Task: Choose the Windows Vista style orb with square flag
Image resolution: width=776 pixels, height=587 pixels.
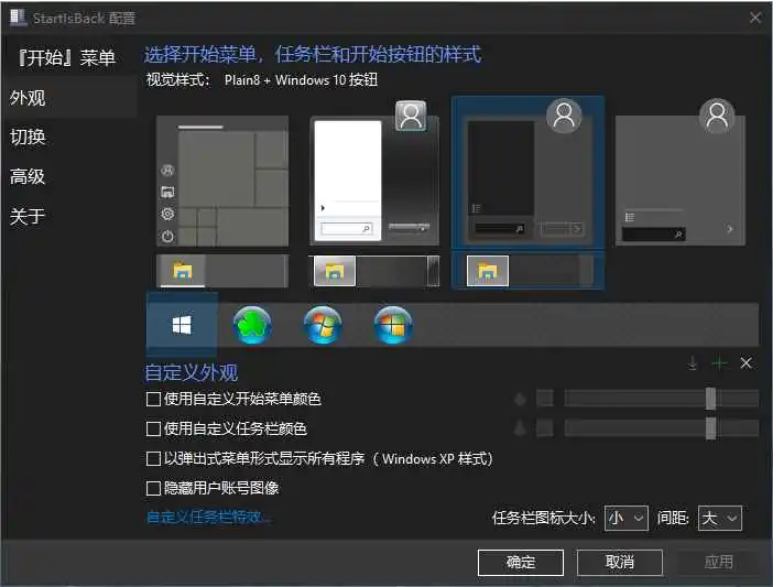Action: pos(393,325)
